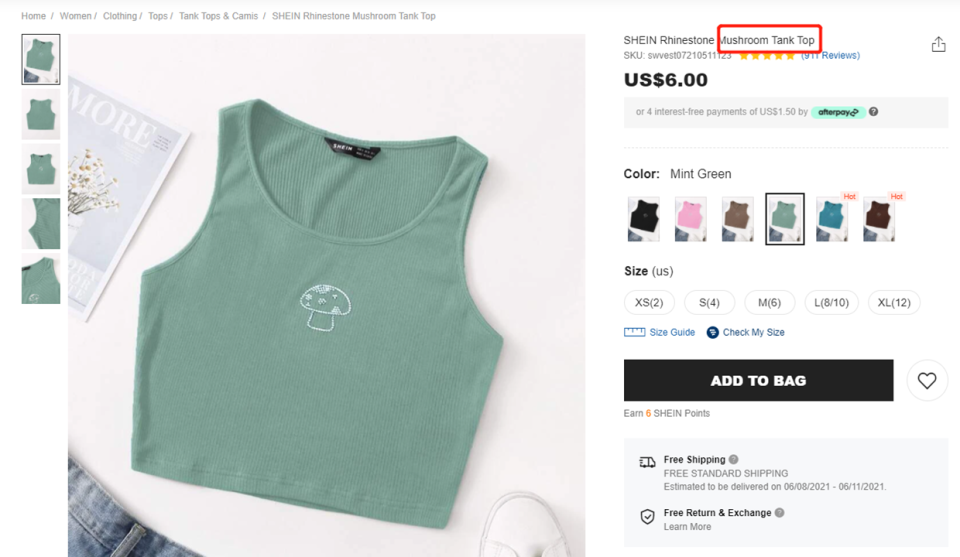The width and height of the screenshot is (960, 557).
Task: Click the share icon
Action: [x=938, y=44]
